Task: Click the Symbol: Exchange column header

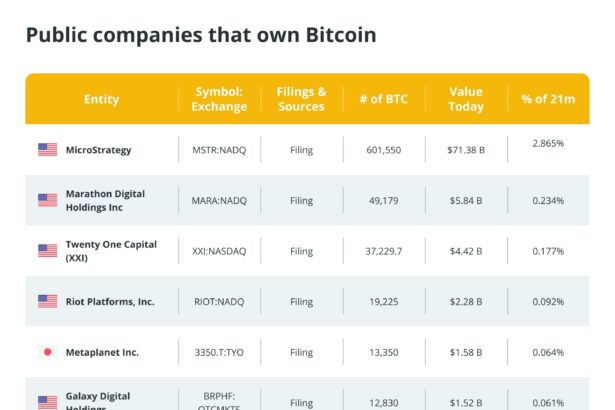Action: pyautogui.click(x=219, y=99)
